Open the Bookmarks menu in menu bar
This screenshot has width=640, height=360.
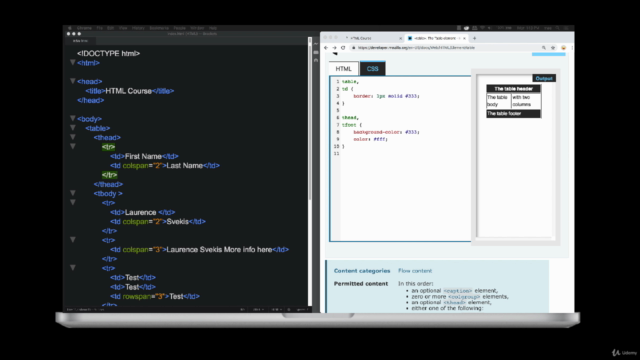pyautogui.click(x=159, y=28)
